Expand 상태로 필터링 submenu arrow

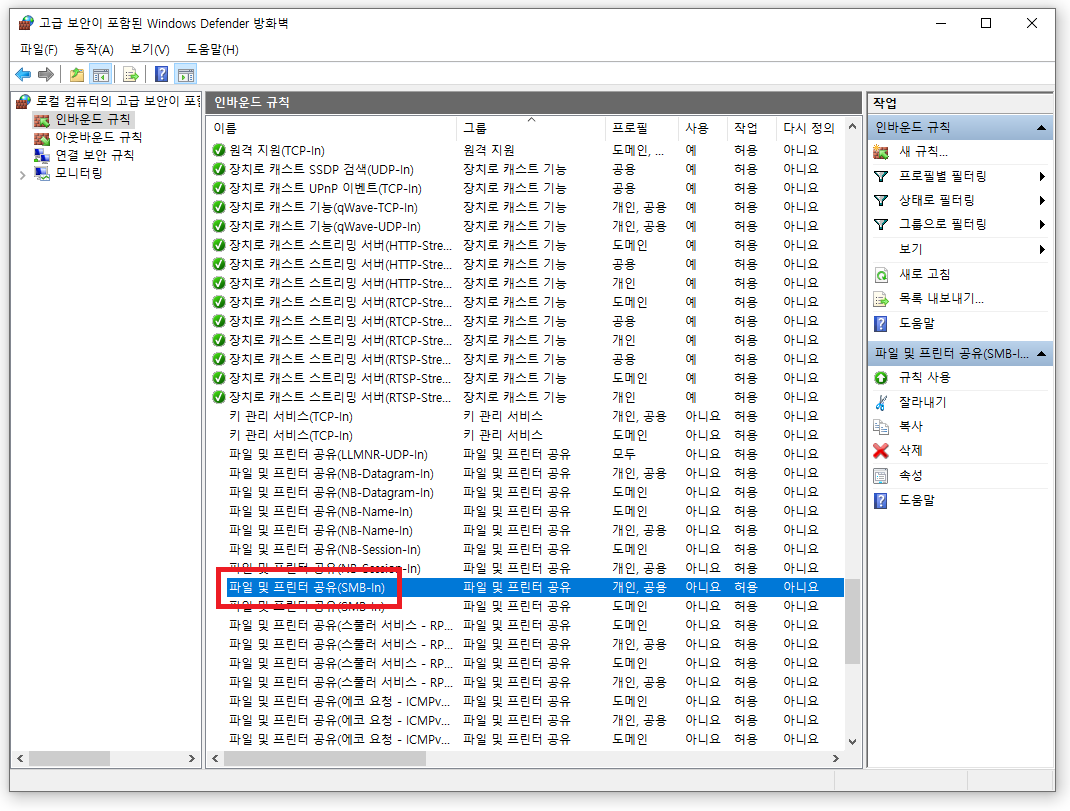click(x=1042, y=200)
